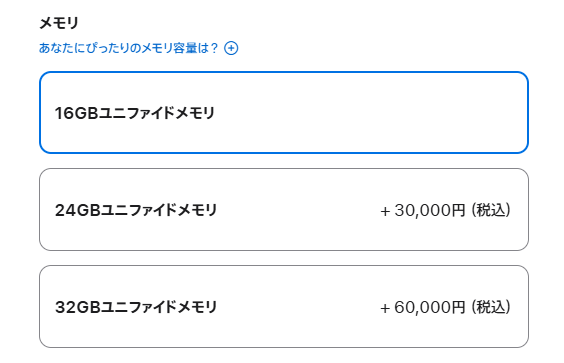
Task: Click the plus sign before 30,000円
Action: (385, 212)
